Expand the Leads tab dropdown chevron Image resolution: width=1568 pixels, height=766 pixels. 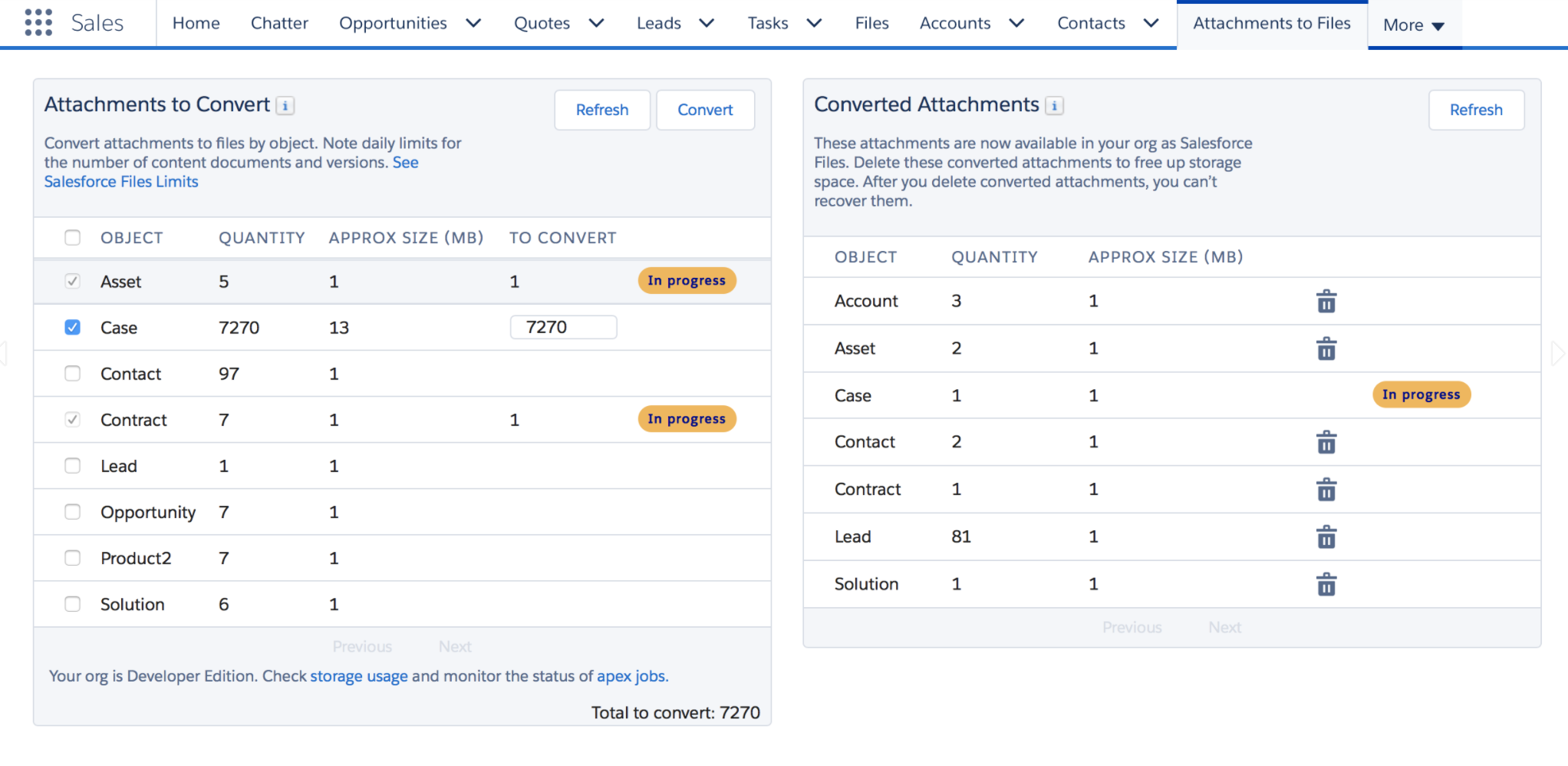click(707, 24)
